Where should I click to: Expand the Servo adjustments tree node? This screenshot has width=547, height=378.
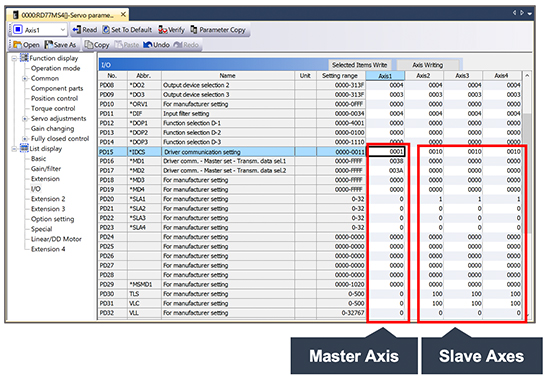pos(25,119)
